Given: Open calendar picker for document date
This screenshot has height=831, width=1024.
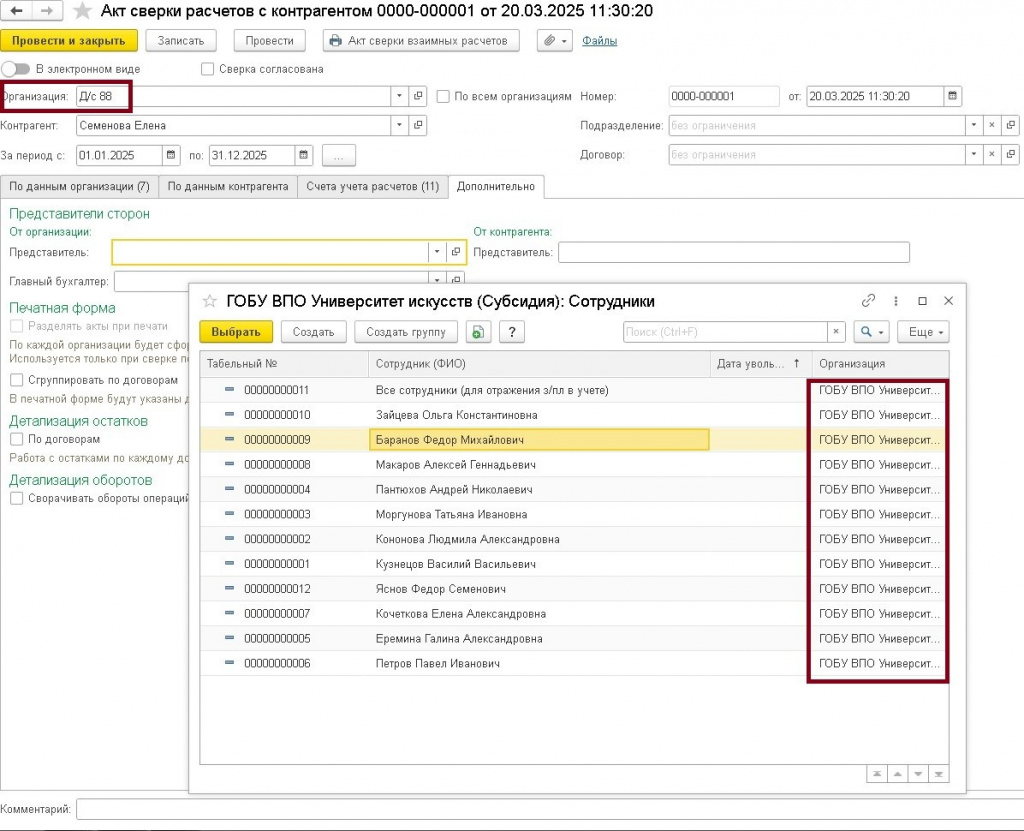Looking at the screenshot, I should click(952, 96).
